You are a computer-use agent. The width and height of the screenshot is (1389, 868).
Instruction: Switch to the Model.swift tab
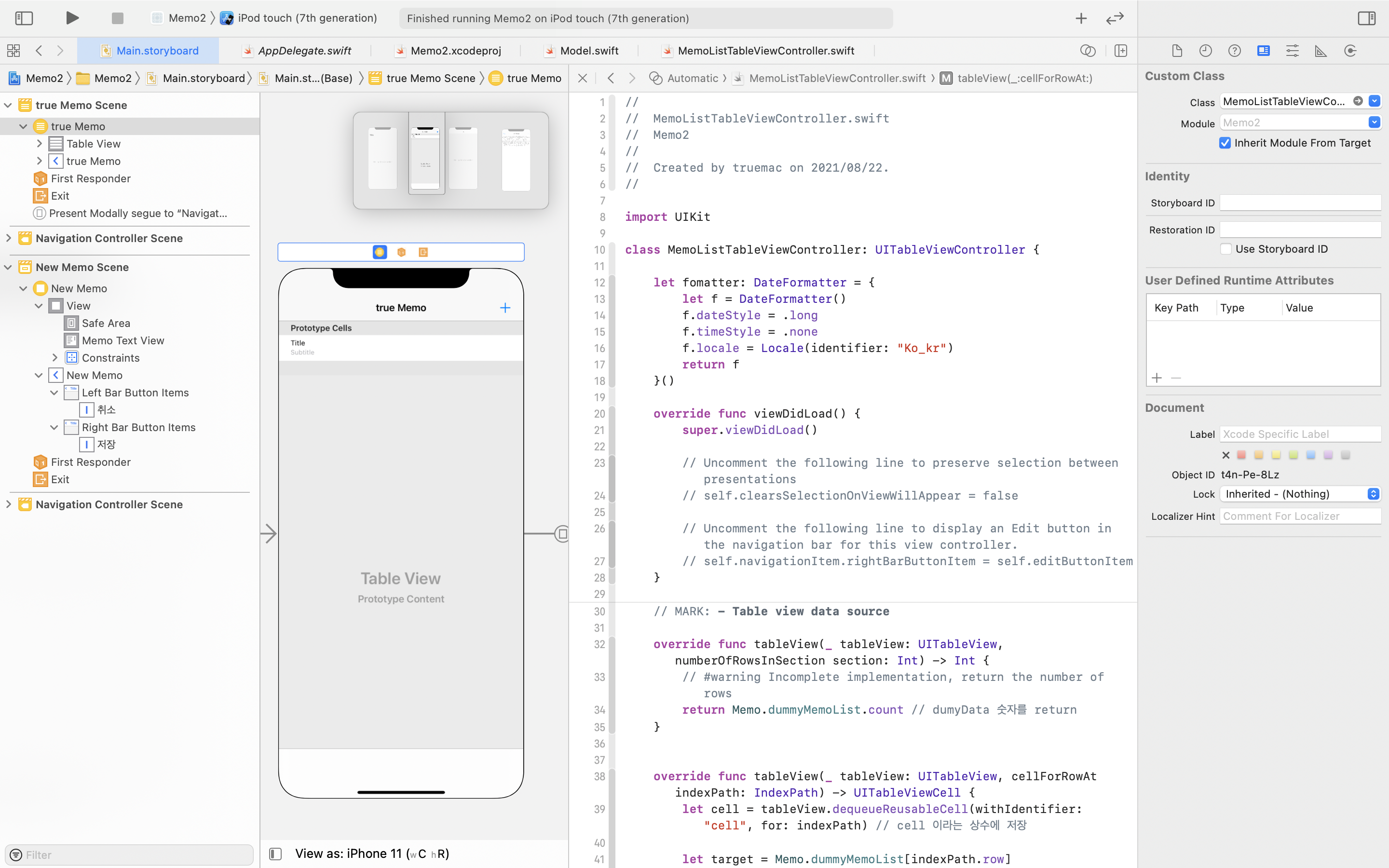coord(588,51)
